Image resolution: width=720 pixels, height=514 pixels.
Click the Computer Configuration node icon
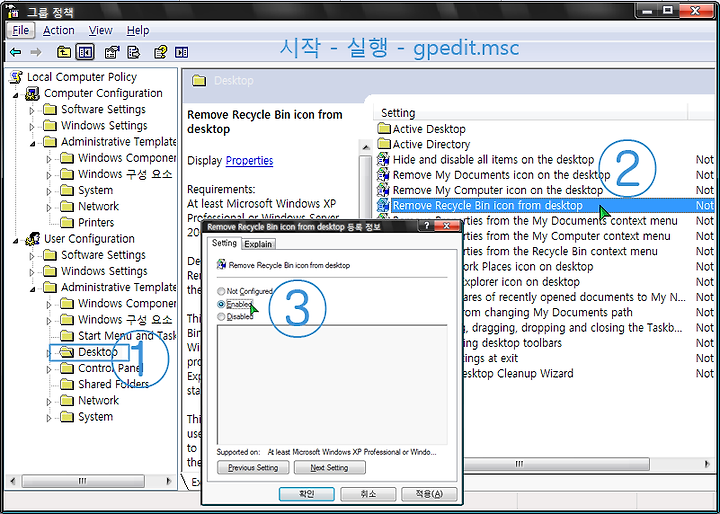pyautogui.click(x=32, y=93)
